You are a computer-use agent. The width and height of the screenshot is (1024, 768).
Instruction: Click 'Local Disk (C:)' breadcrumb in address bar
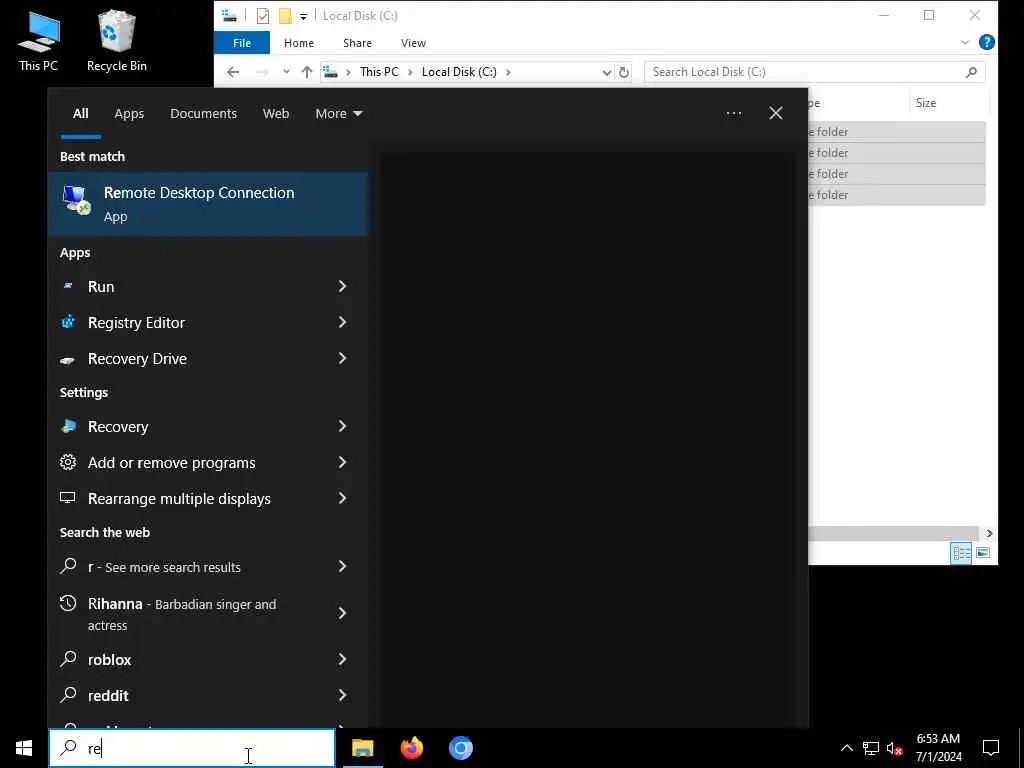point(459,72)
